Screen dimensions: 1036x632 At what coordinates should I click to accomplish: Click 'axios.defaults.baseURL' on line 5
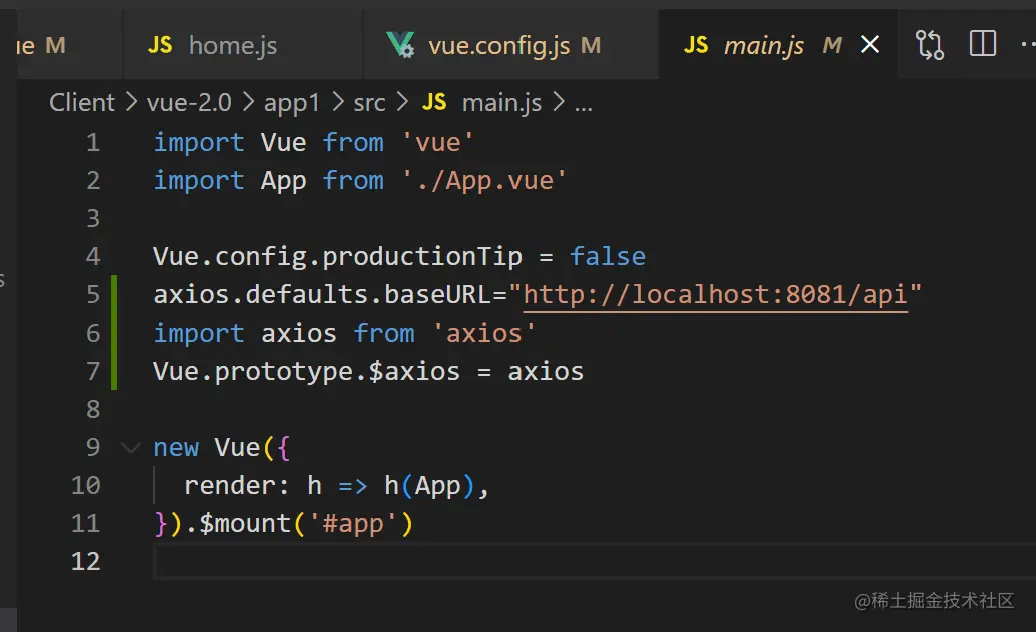click(322, 295)
